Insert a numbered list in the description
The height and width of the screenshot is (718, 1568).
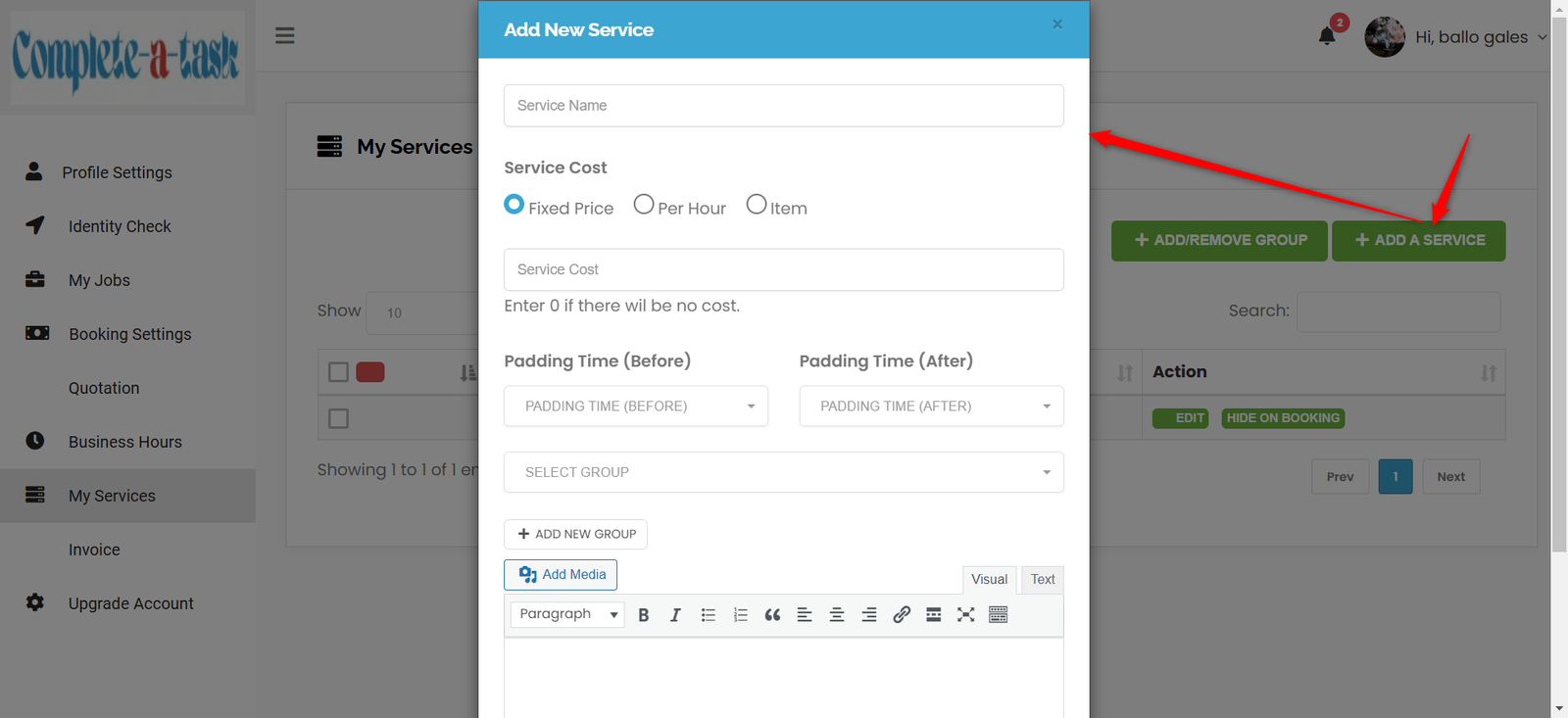click(740, 614)
